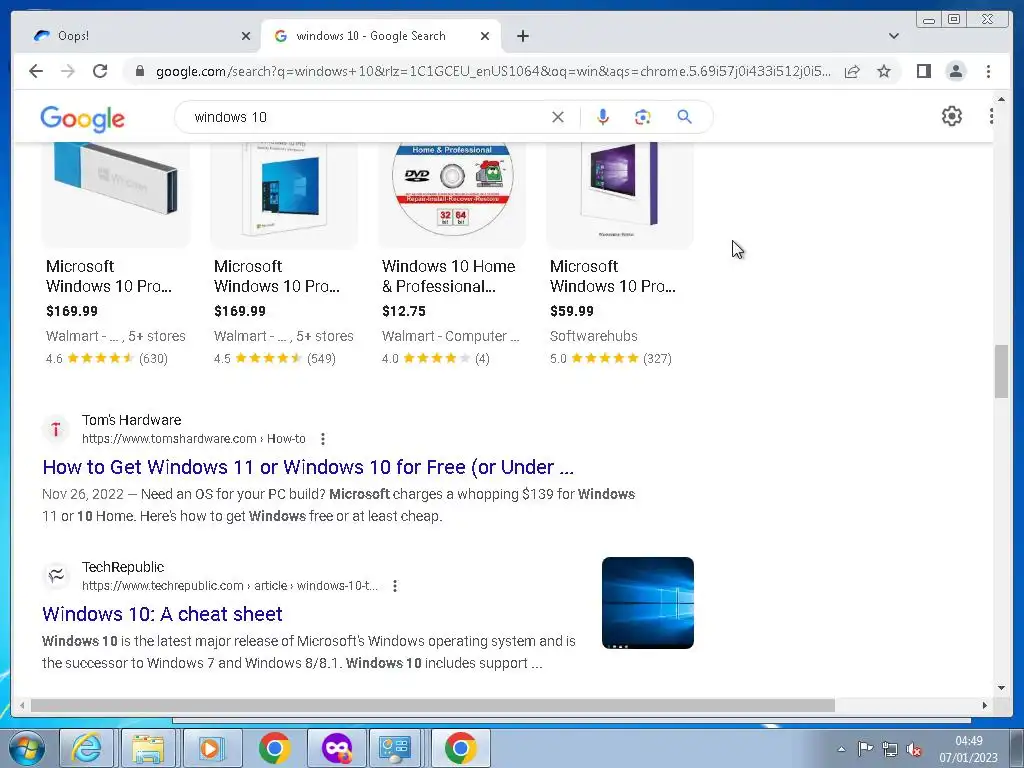
Task: Click the repair DVD disc product image
Action: coord(452,193)
